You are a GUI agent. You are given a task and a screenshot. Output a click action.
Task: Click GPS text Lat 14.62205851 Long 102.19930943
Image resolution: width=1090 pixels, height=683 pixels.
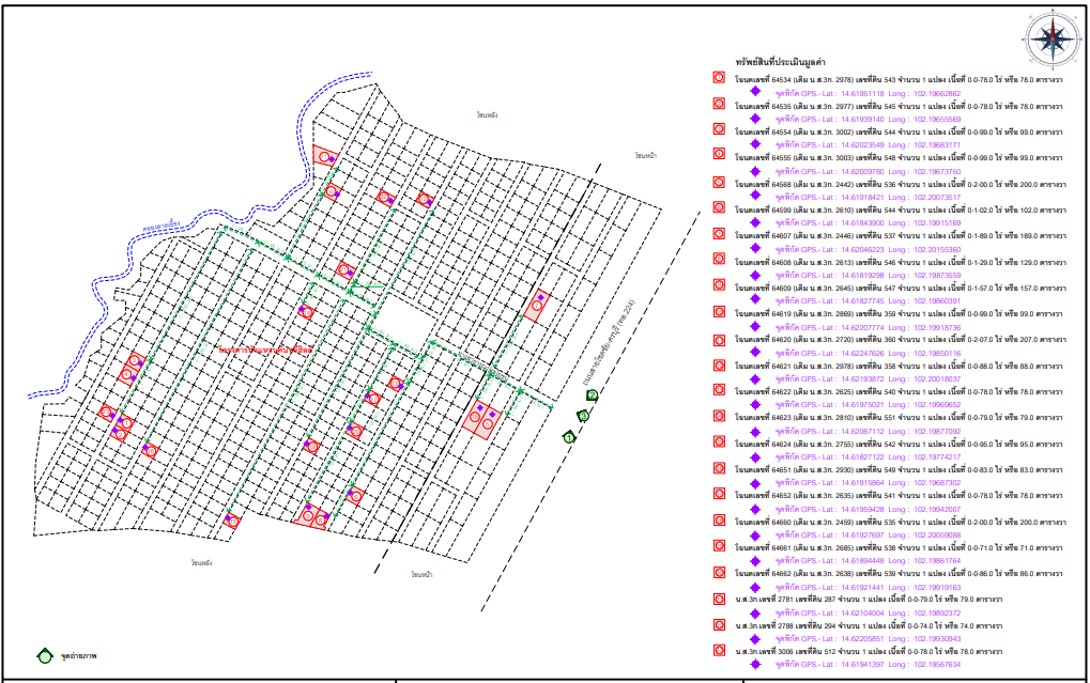coord(868,639)
